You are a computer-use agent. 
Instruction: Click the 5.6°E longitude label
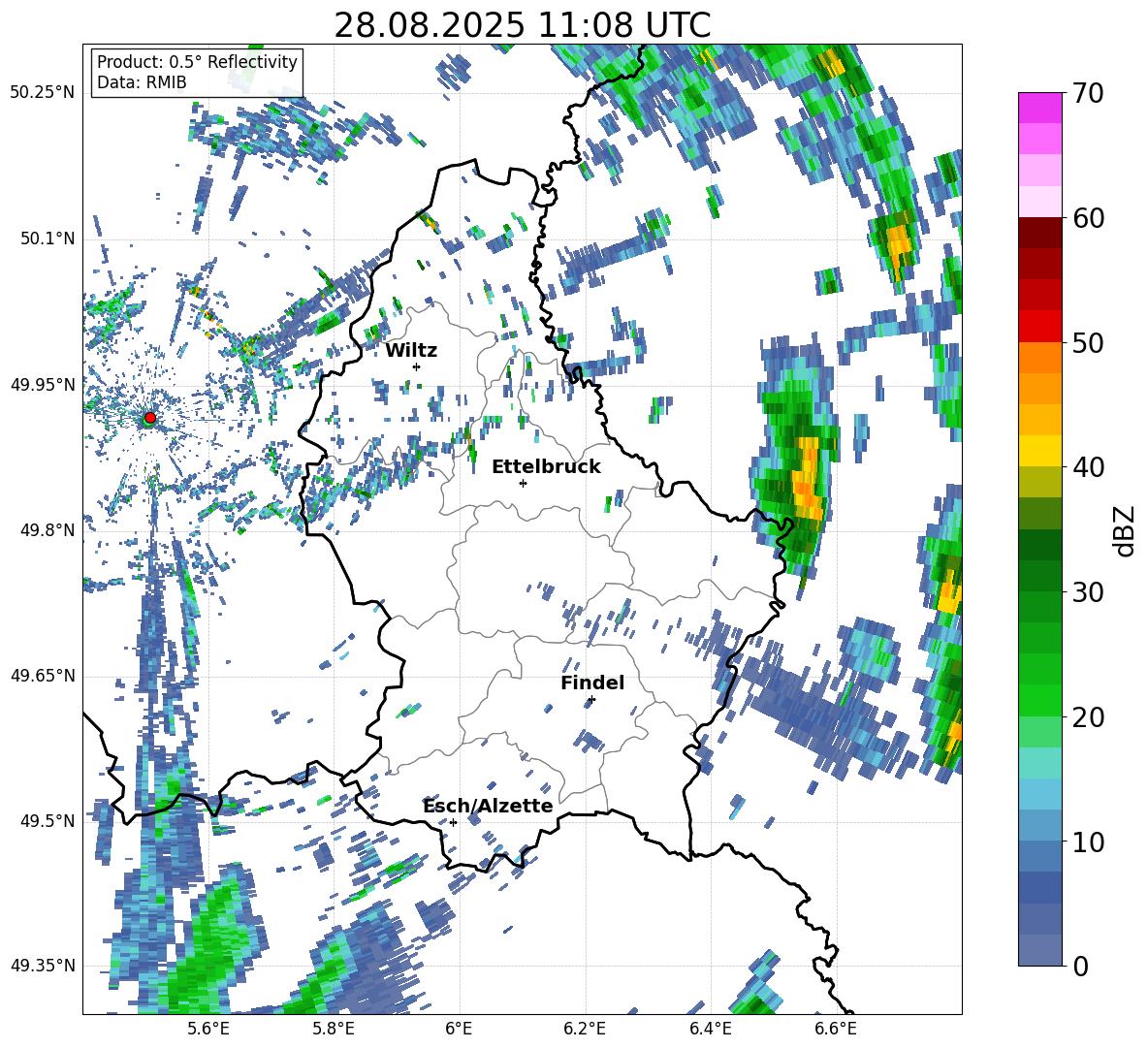207,1029
